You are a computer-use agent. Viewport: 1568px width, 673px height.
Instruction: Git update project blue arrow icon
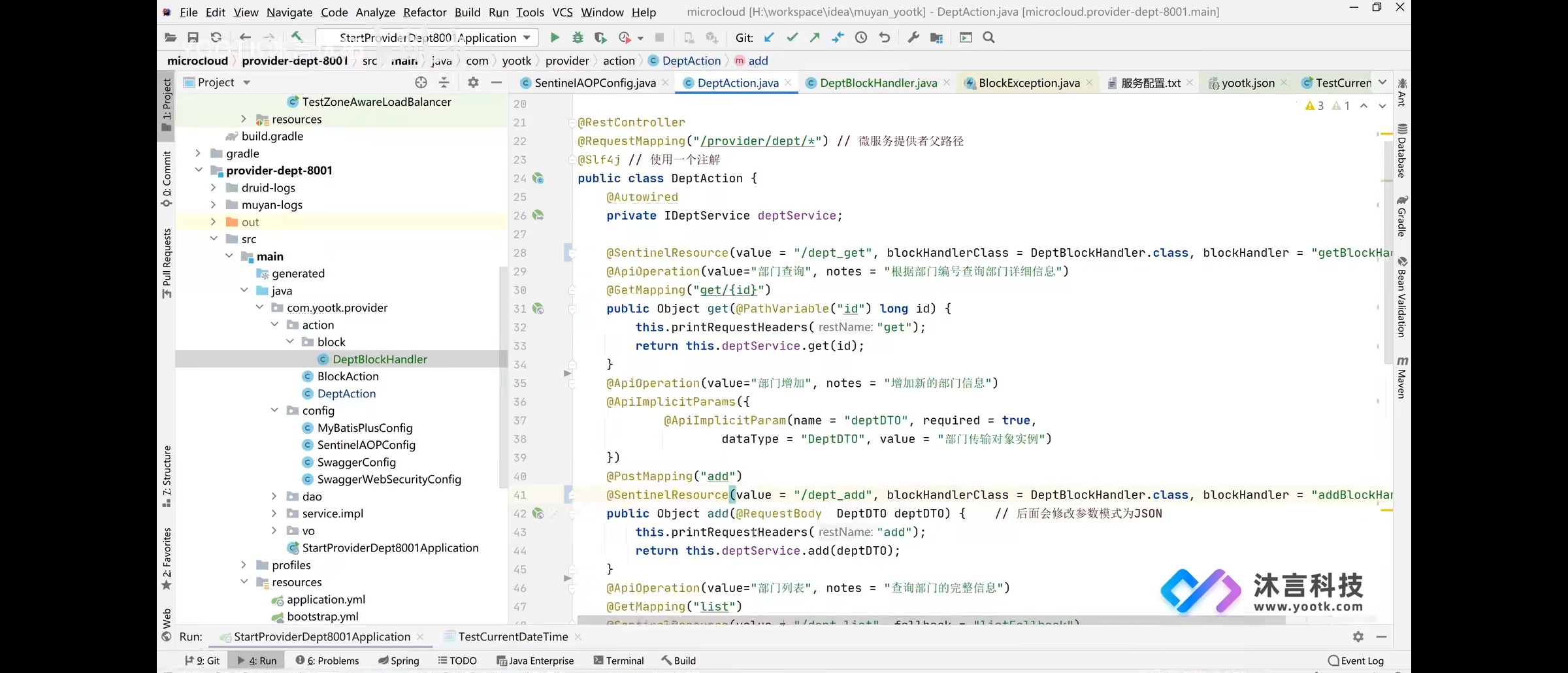tap(770, 38)
